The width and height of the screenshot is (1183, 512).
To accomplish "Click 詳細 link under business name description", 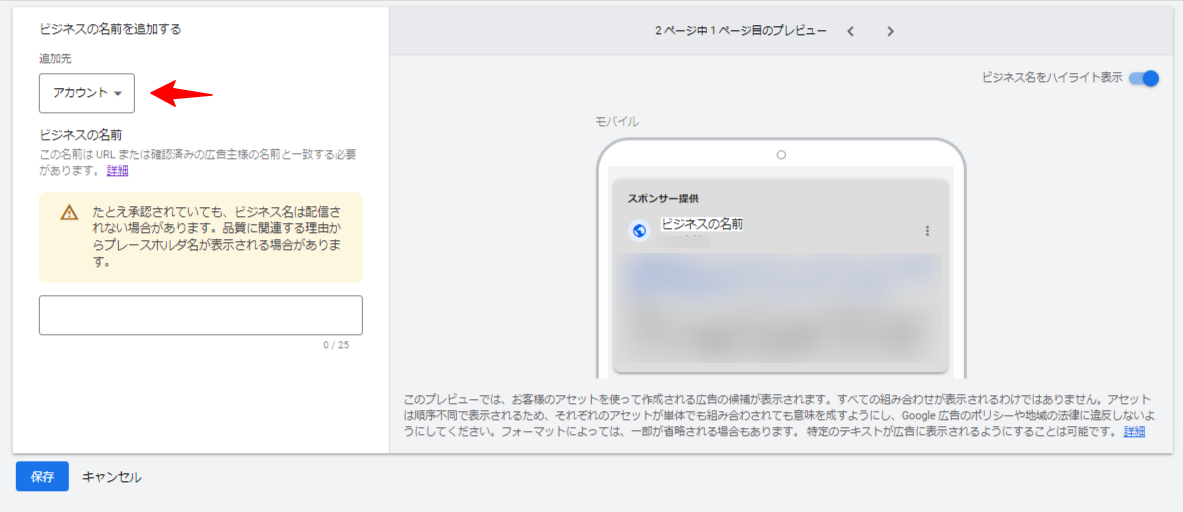I will 118,171.
